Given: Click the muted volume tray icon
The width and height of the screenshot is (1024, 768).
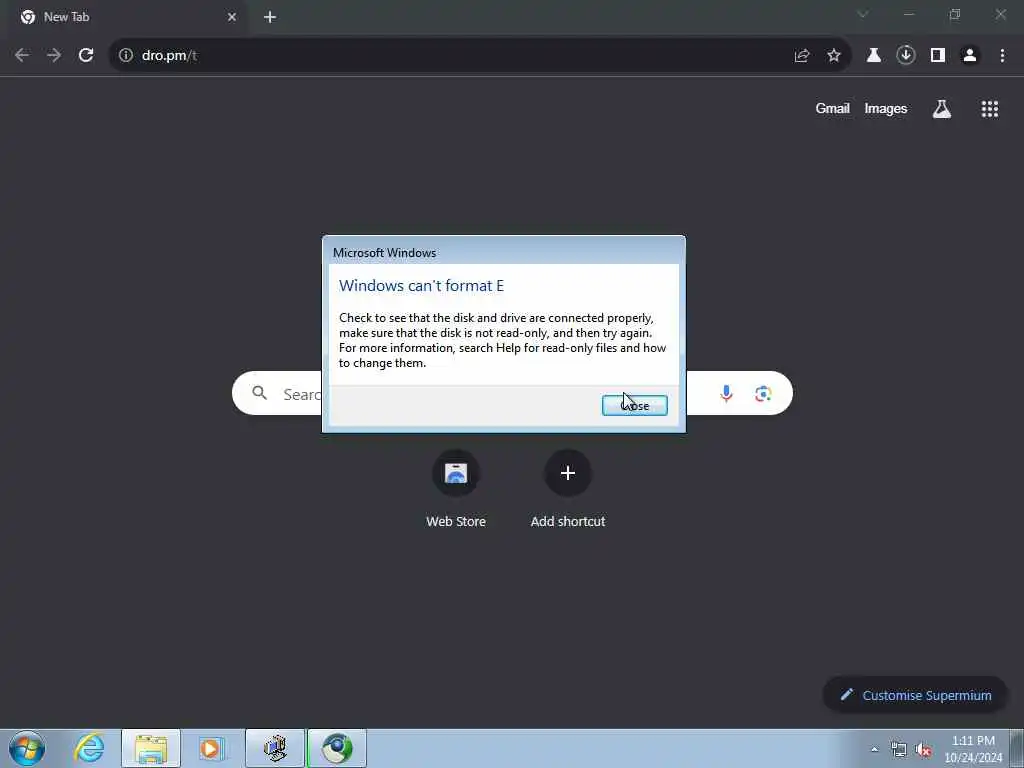Looking at the screenshot, I should tap(923, 749).
